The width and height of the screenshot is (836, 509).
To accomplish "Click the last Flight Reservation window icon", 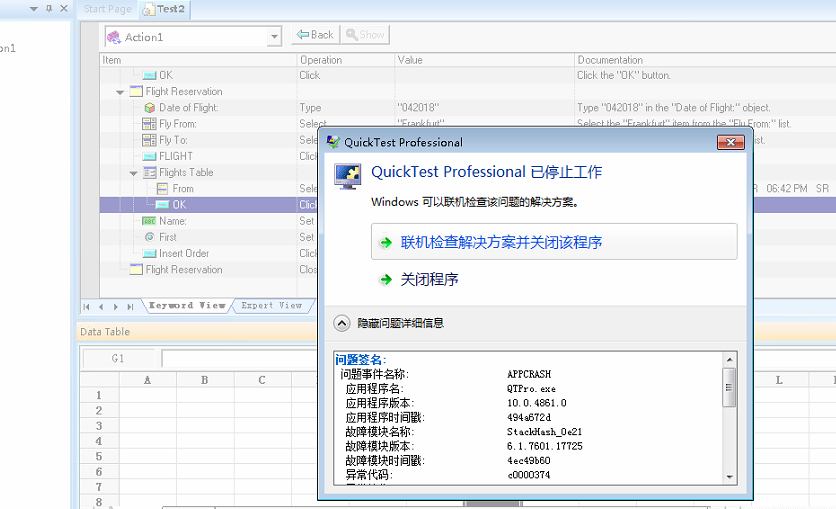I will click(x=136, y=270).
